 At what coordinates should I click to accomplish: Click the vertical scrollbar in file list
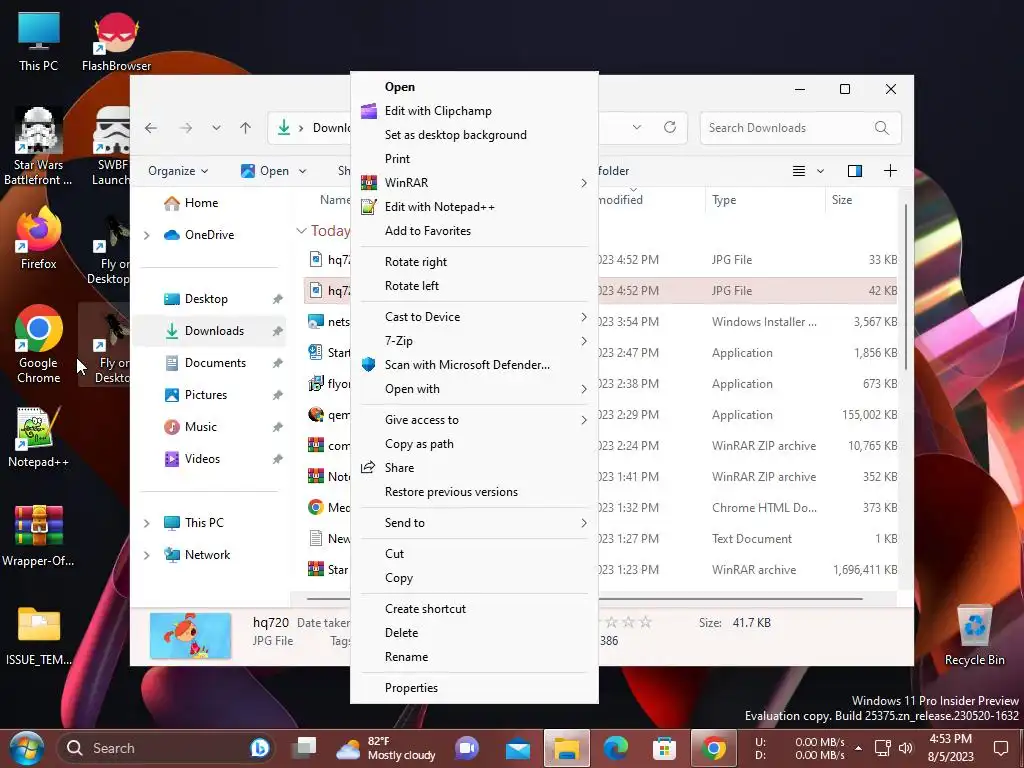coord(906,287)
